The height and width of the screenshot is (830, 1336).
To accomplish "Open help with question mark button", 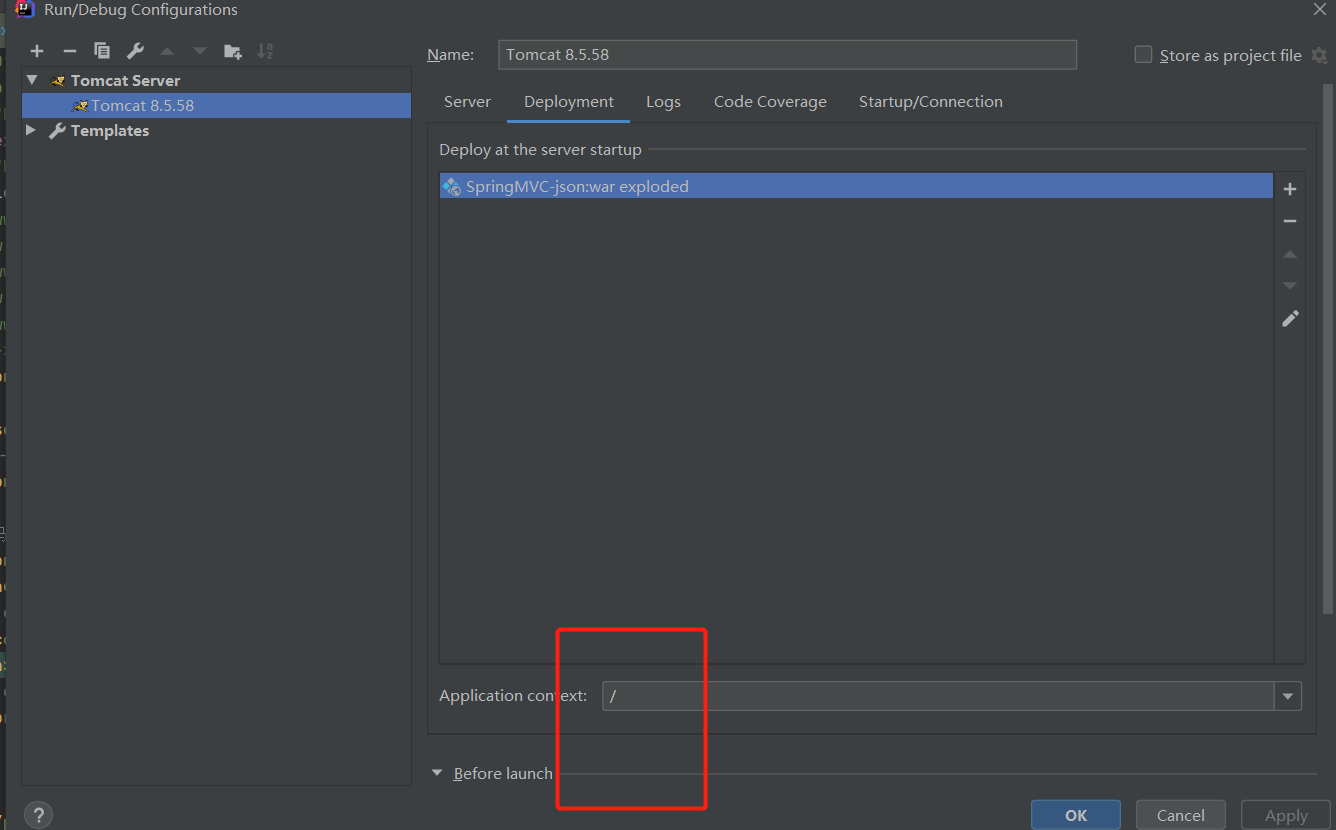I will pyautogui.click(x=38, y=814).
